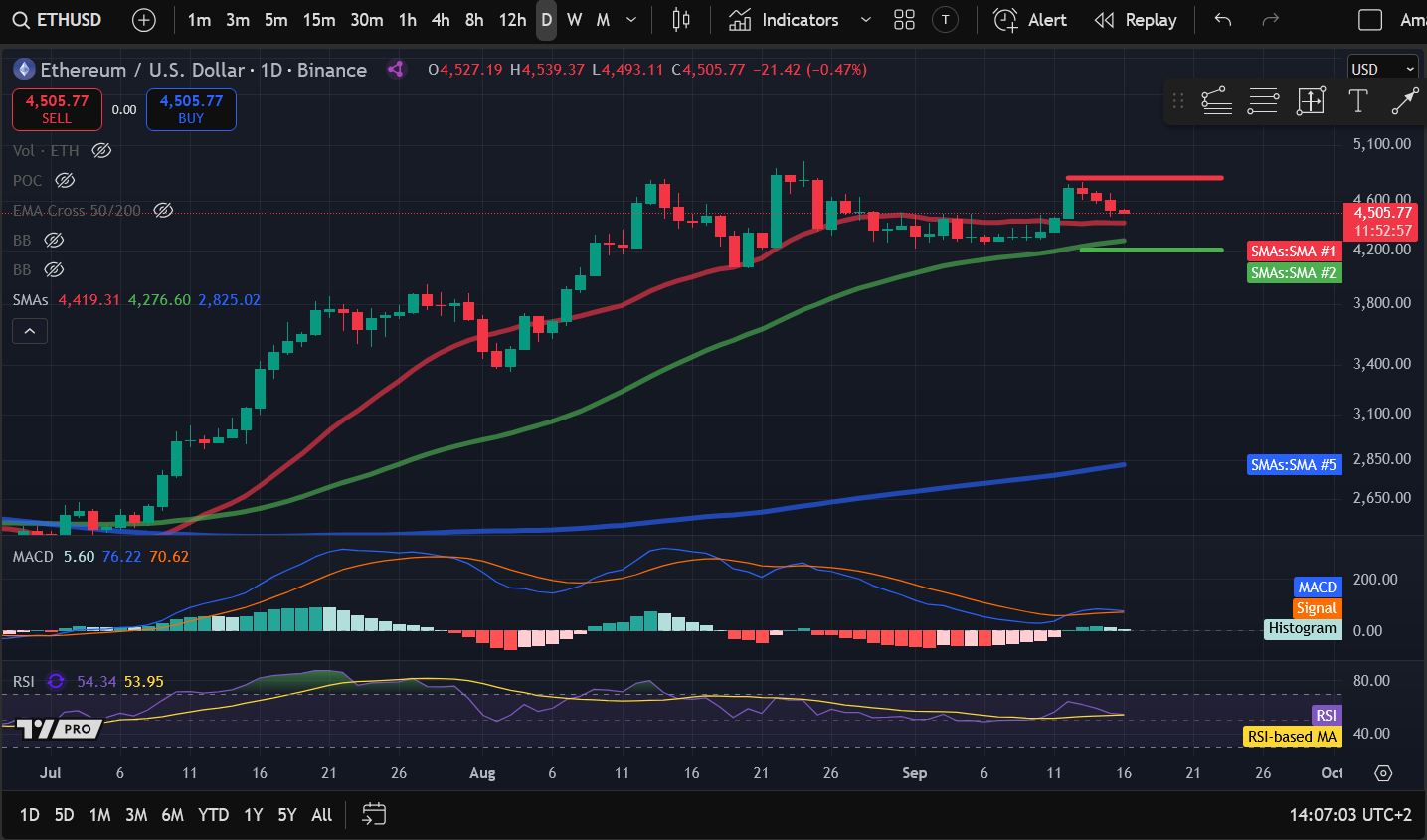Show the first BB indicator
Screen dimensions: 1427x840
pos(55,241)
